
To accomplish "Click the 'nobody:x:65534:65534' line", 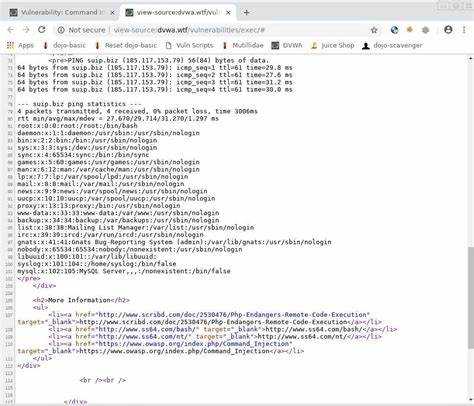I will click(x=130, y=249).
